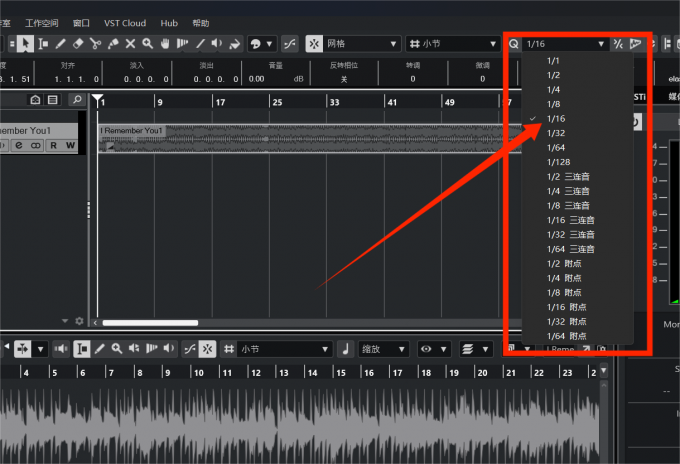Click the project cursor marker at bar 1
Screen dimensions: 680x464
click(98, 99)
